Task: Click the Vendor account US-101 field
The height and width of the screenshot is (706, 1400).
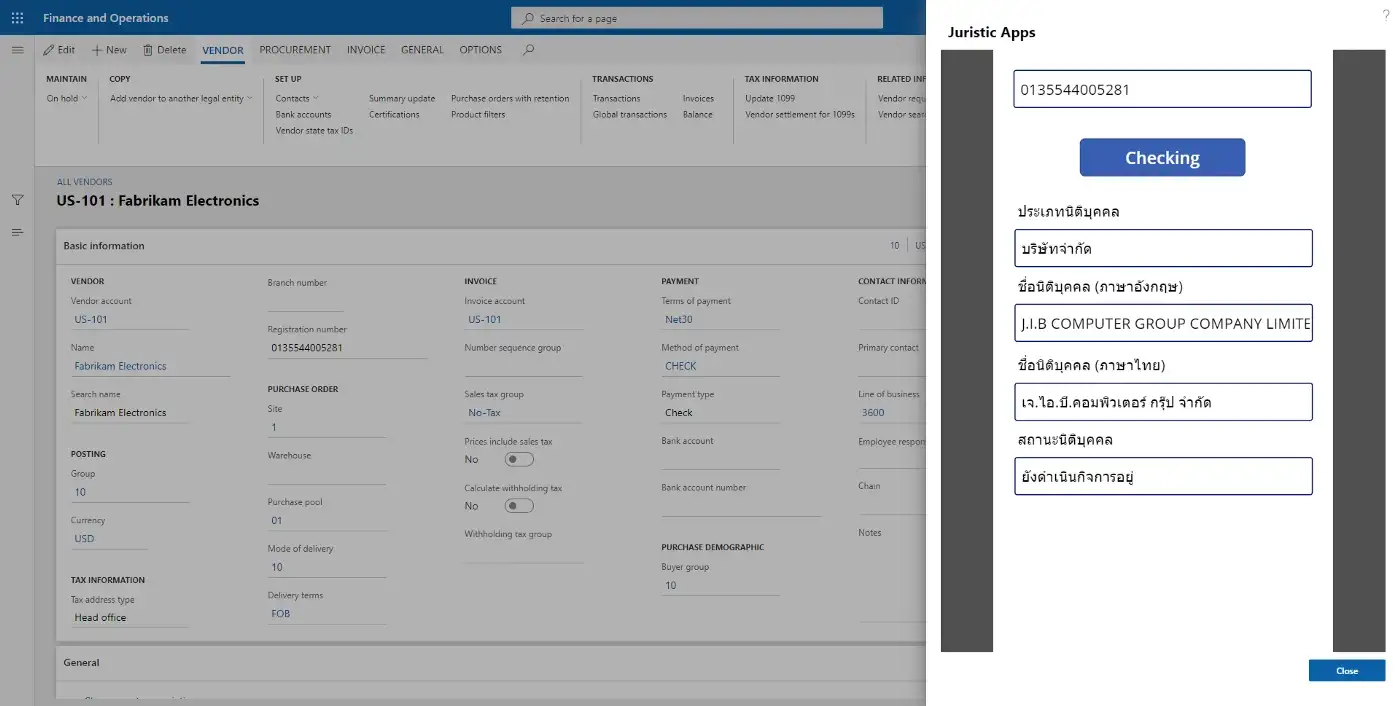Action: 129,319
